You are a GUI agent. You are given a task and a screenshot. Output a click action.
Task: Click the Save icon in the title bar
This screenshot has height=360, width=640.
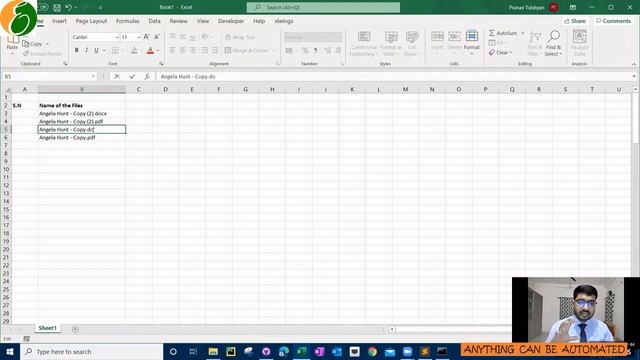(57, 7)
